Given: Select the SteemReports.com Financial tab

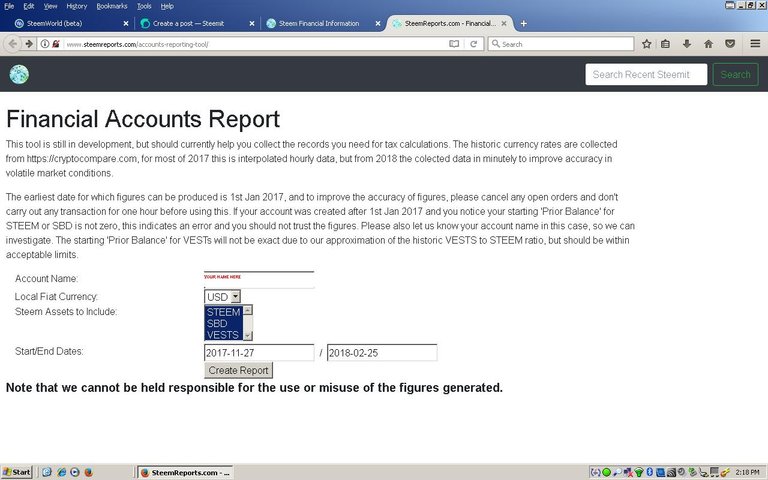Looking at the screenshot, I should (x=450, y=23).
